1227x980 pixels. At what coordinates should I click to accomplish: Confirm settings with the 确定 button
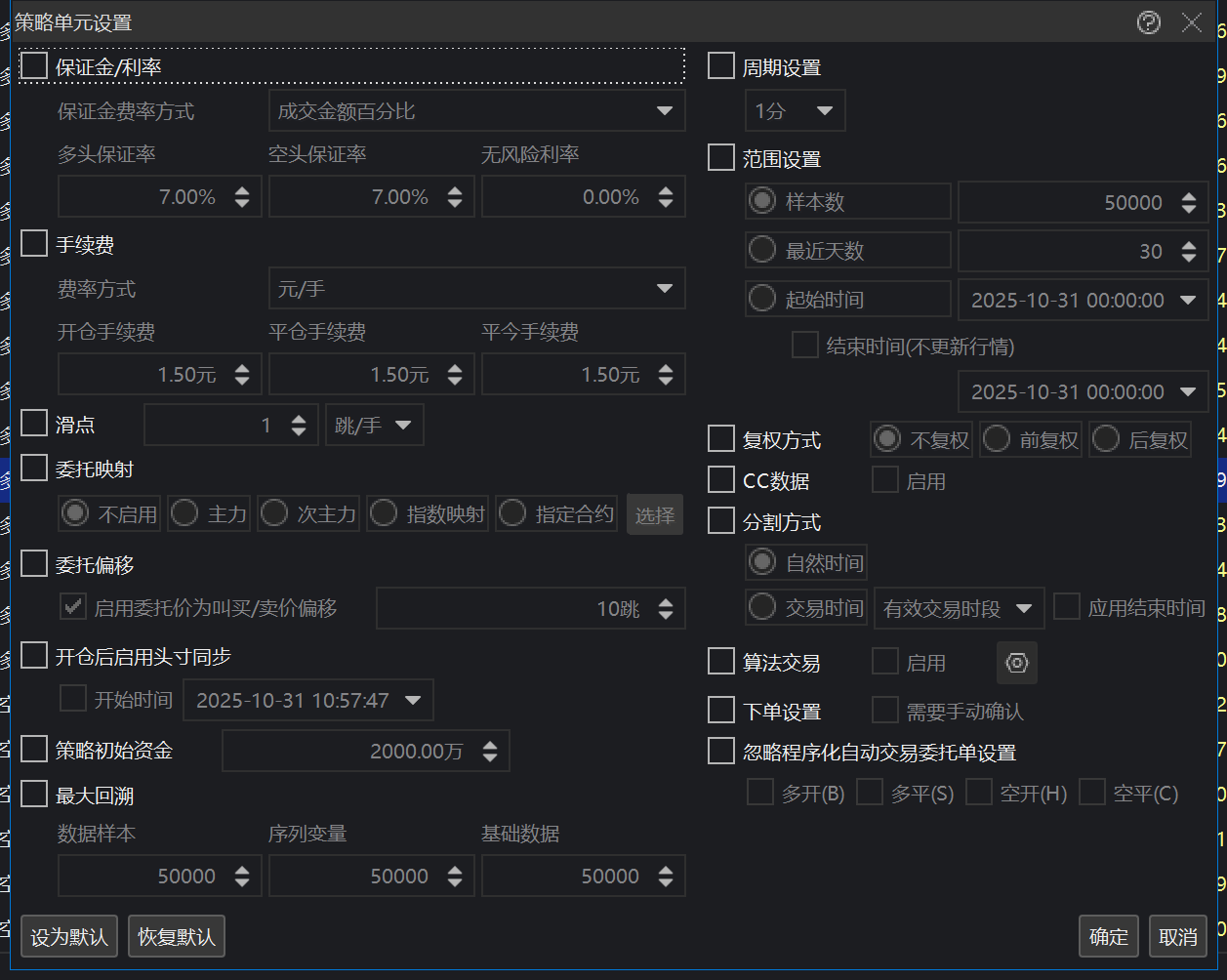pos(1109,937)
